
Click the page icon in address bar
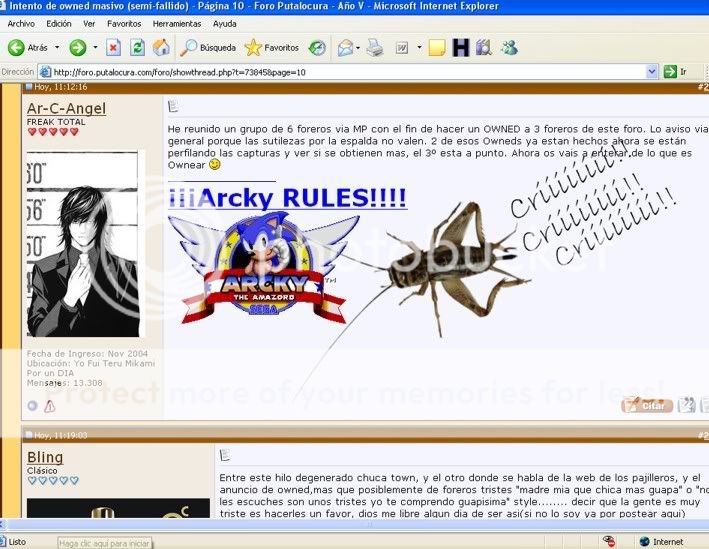[x=45, y=72]
